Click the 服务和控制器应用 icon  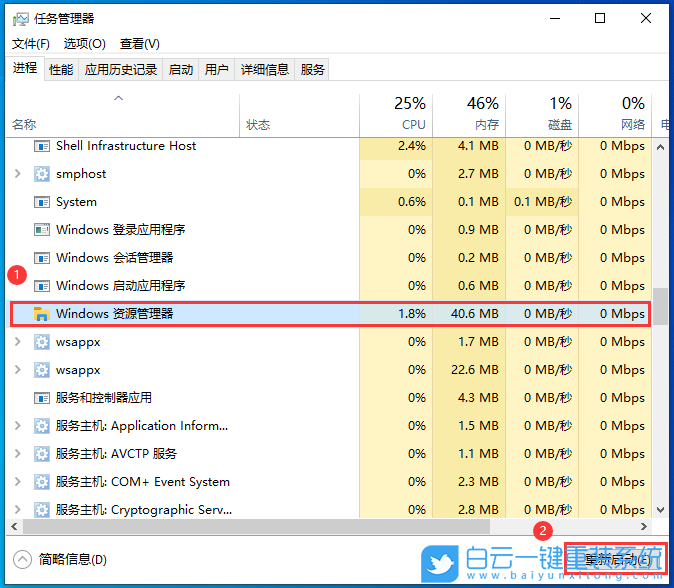point(42,398)
